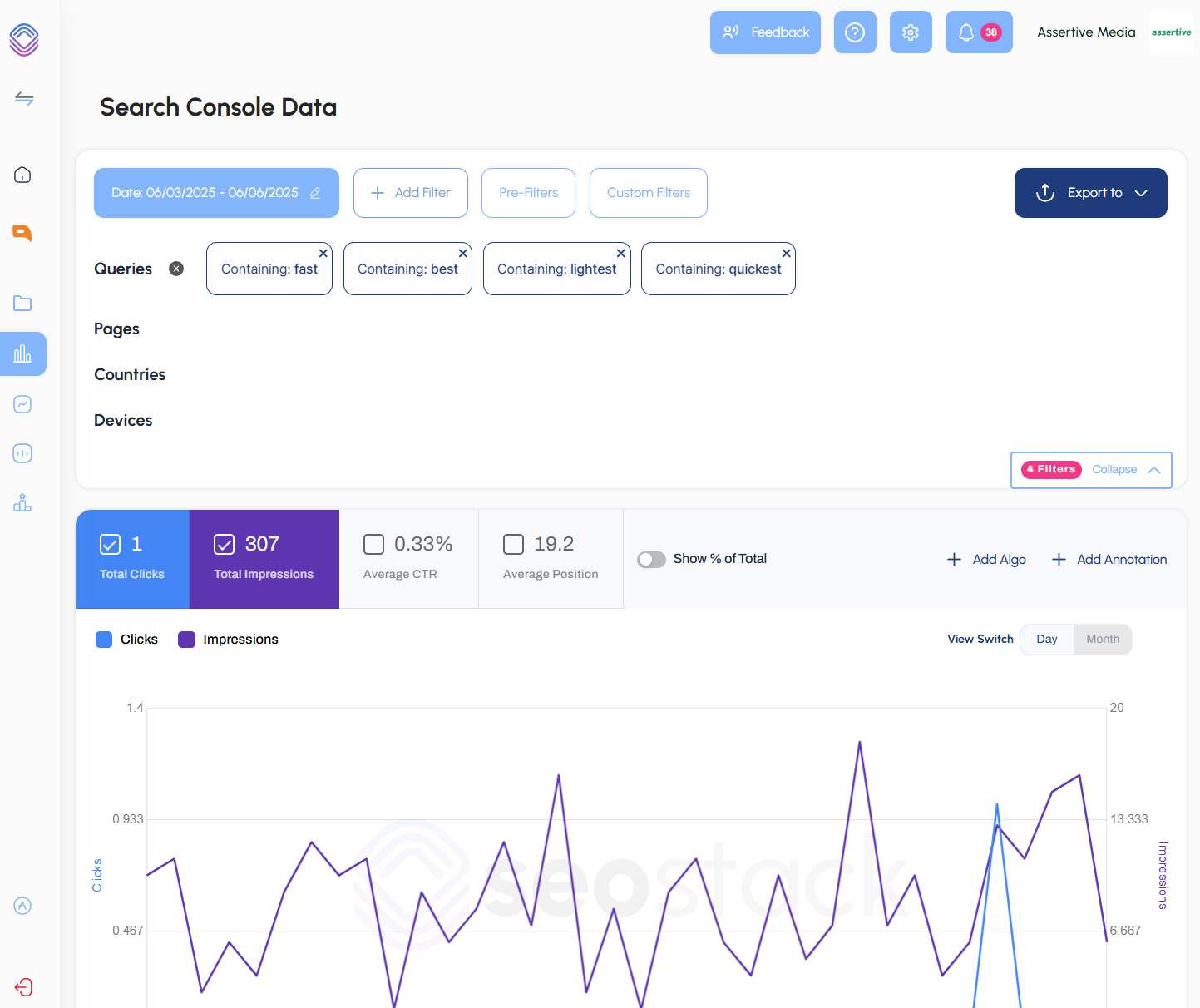1200x1008 pixels.
Task: Check the Average CTR metric box
Action: (373, 544)
